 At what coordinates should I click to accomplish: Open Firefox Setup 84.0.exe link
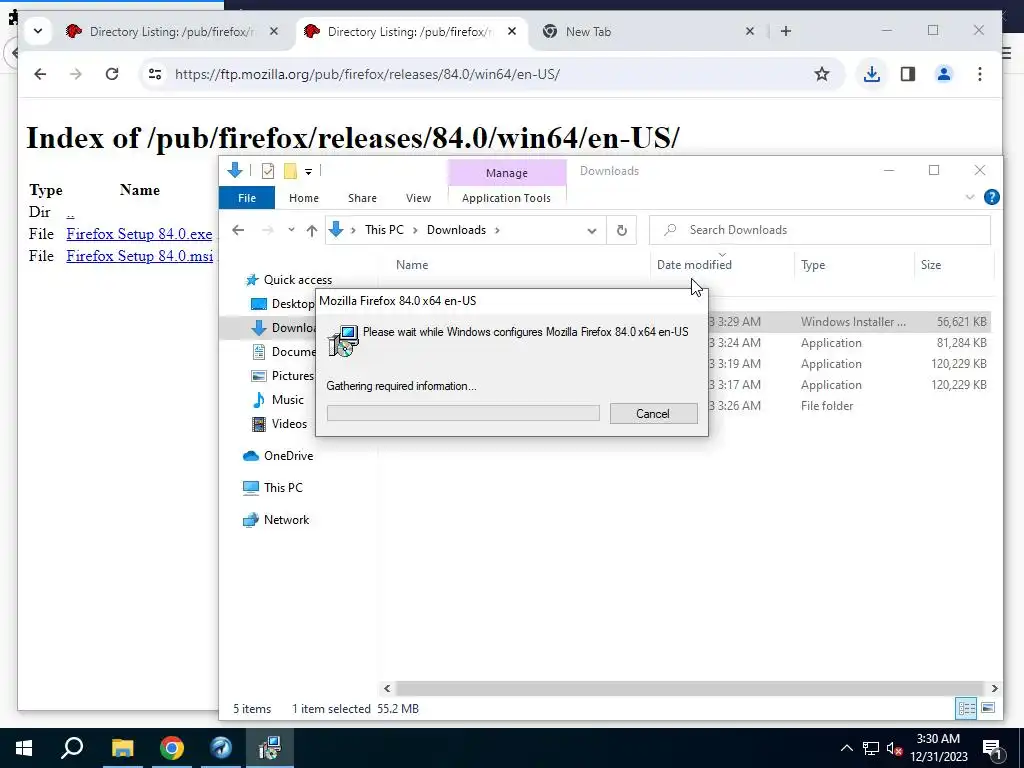coord(139,234)
